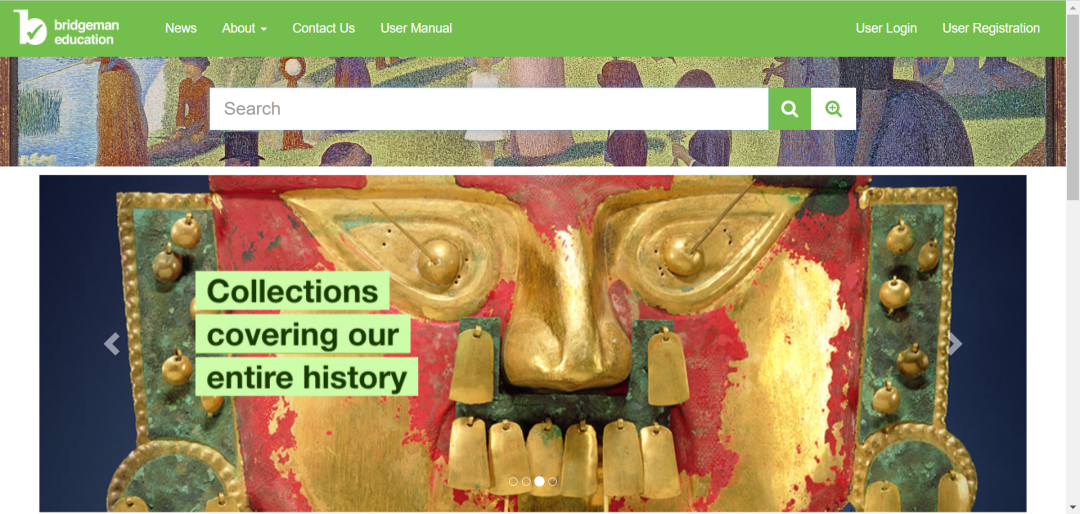Screen dimensions: 1080x514
Task: Click the page vertical scrollbar thumb
Action: coord(1073,109)
